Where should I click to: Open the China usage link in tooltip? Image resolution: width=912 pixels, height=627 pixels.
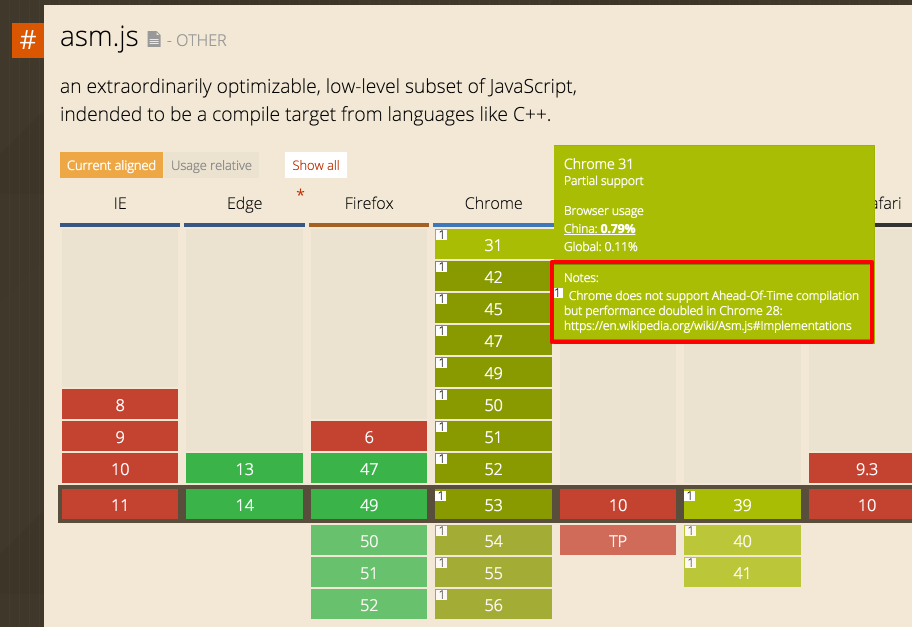click(x=599, y=229)
